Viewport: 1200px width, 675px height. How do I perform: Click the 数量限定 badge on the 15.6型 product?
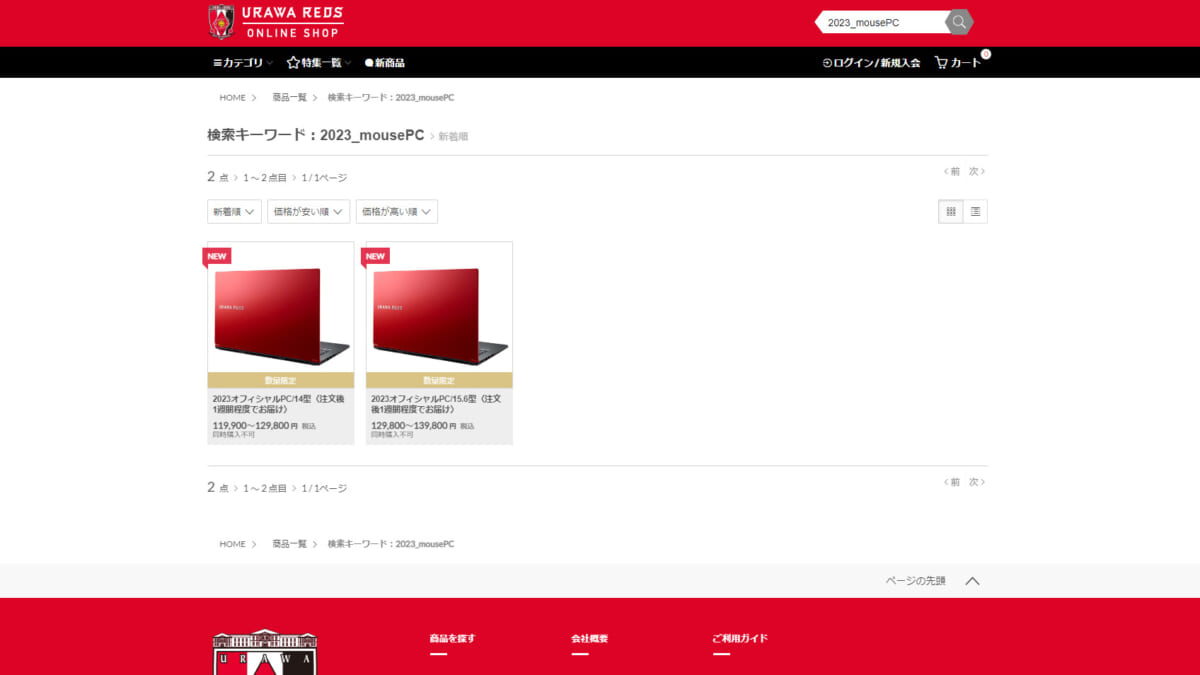pos(439,380)
